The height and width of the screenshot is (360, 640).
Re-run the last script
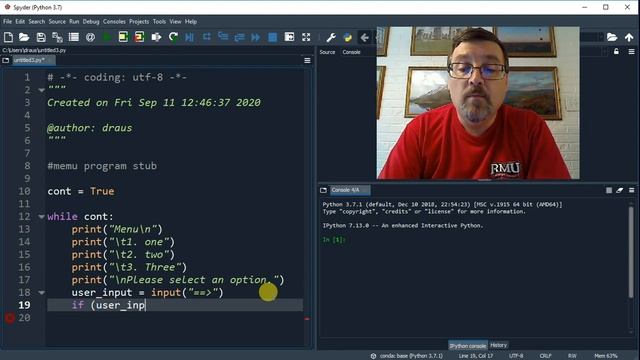pyautogui.click(x=173, y=37)
